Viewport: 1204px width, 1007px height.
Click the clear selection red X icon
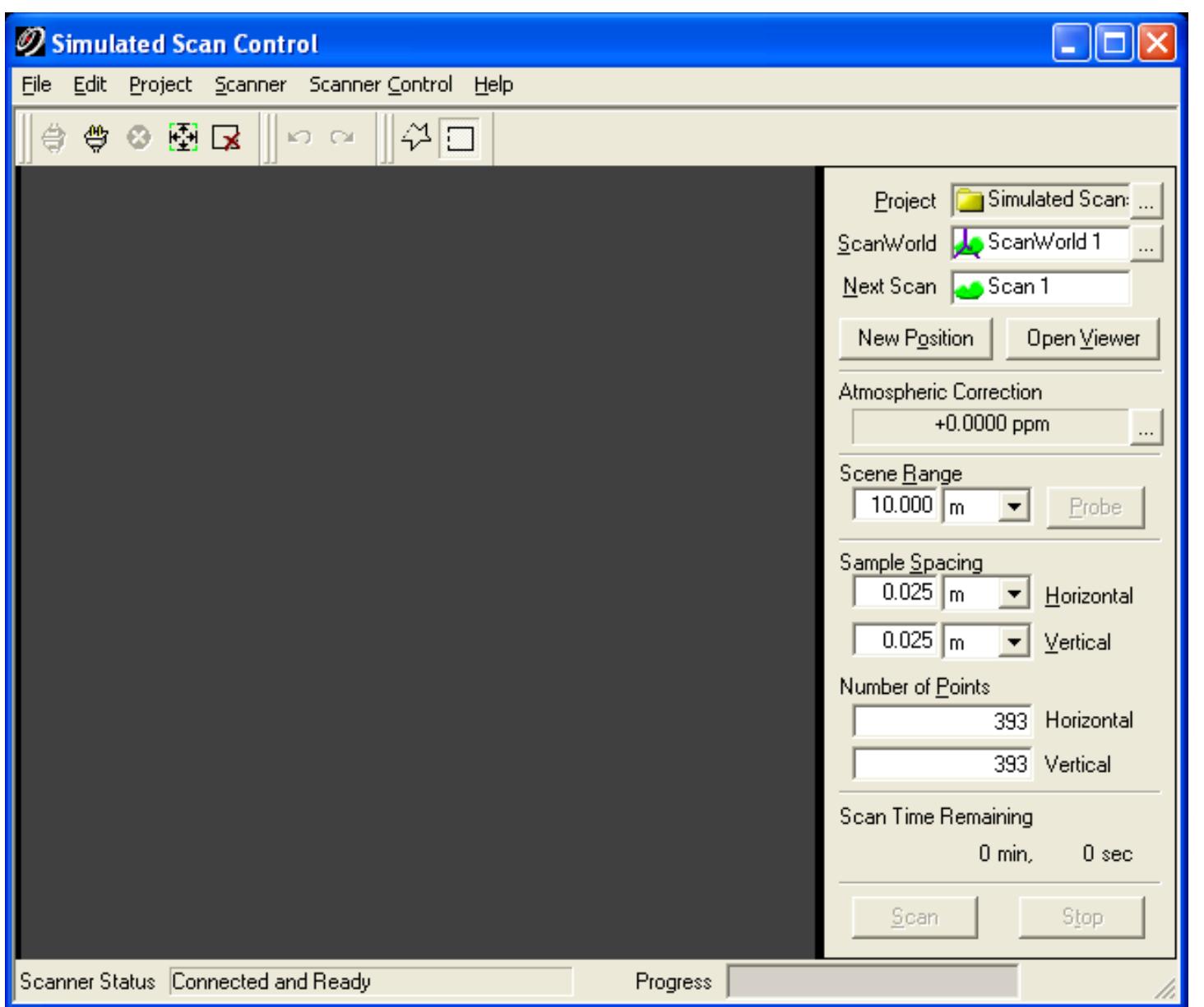(x=226, y=138)
